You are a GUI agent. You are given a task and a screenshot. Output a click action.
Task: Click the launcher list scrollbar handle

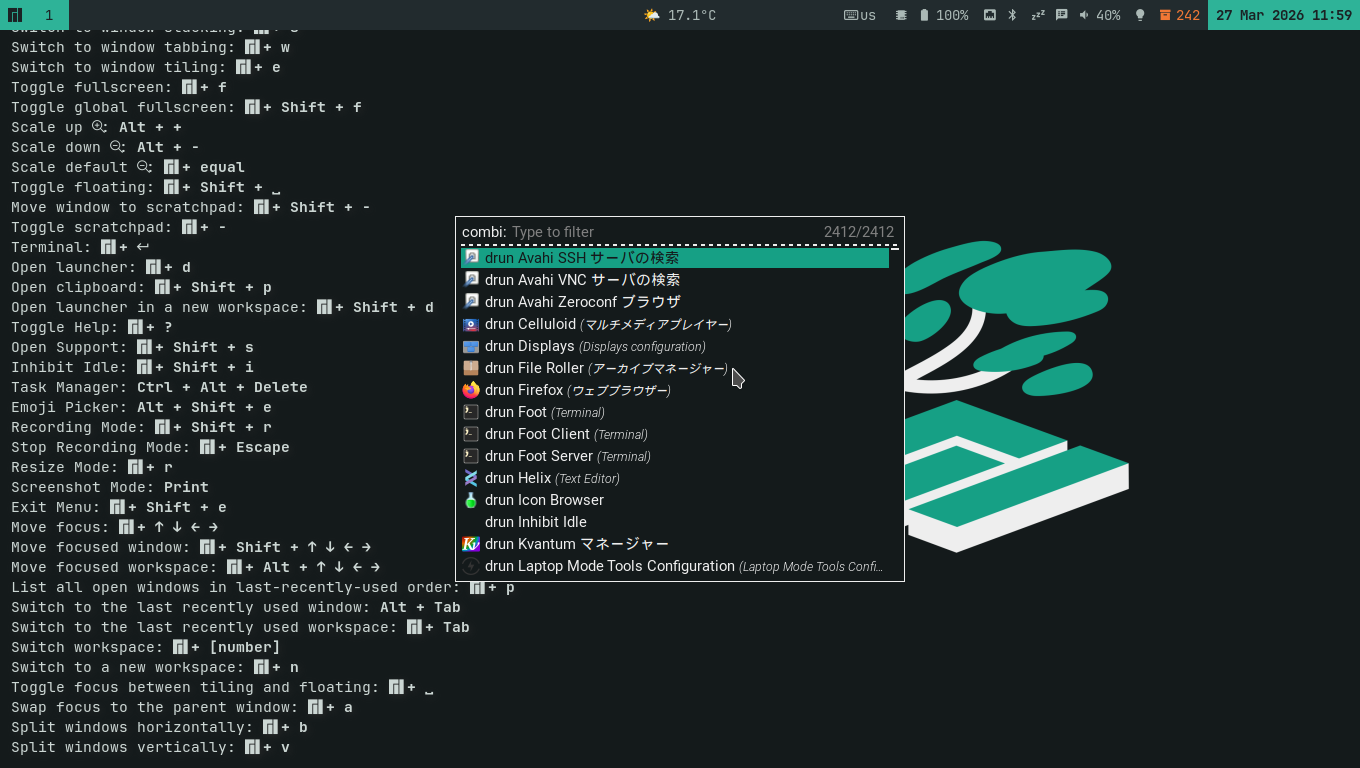point(894,248)
